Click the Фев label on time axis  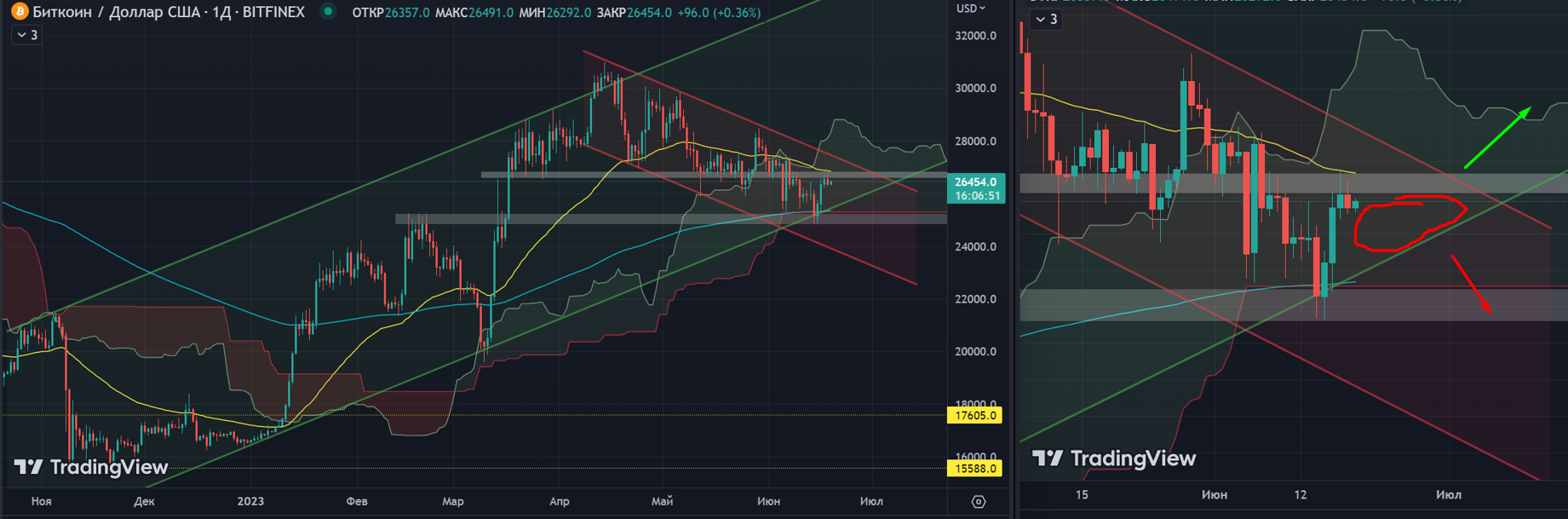[x=357, y=501]
